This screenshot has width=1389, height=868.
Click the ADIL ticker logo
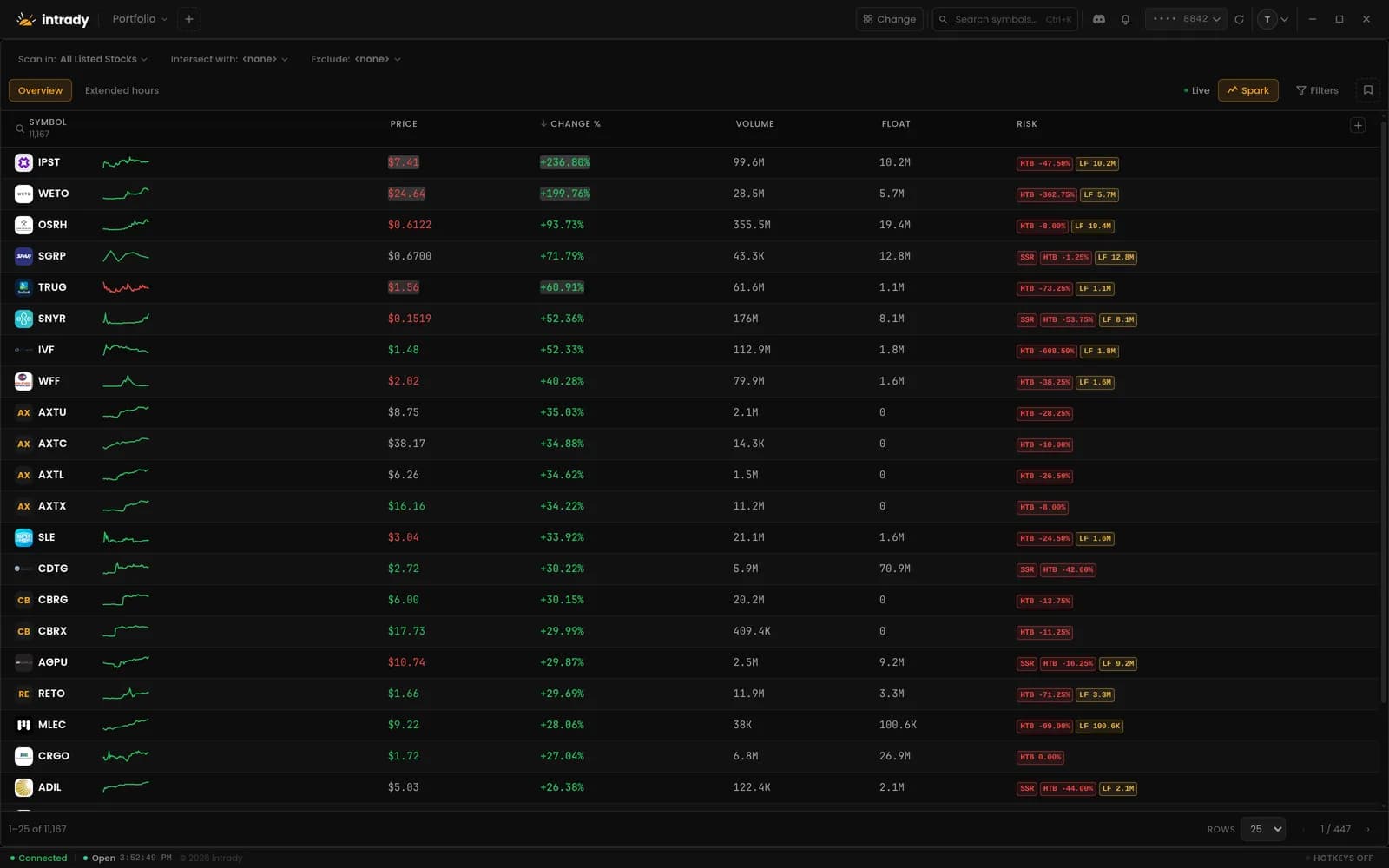(x=23, y=787)
